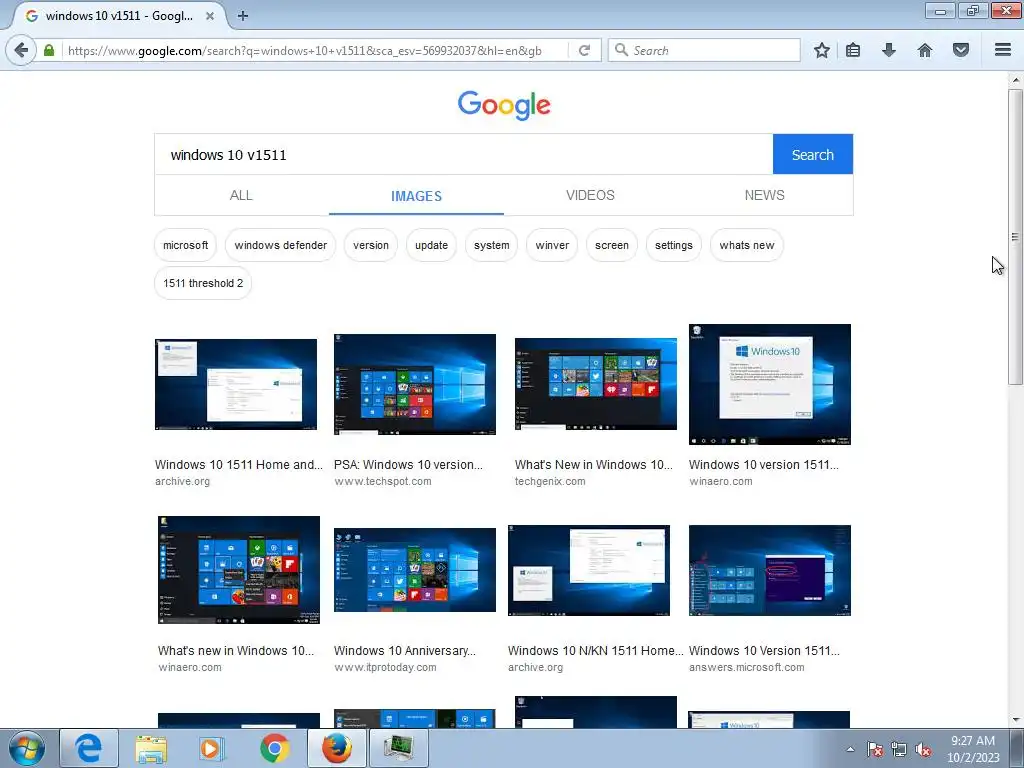Show hidden system tray icons arrow
The image size is (1024, 768).
pyautogui.click(x=850, y=749)
